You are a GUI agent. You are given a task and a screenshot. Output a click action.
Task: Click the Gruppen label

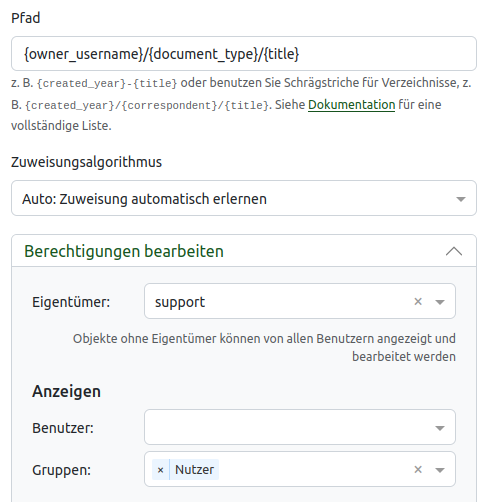[62, 470]
